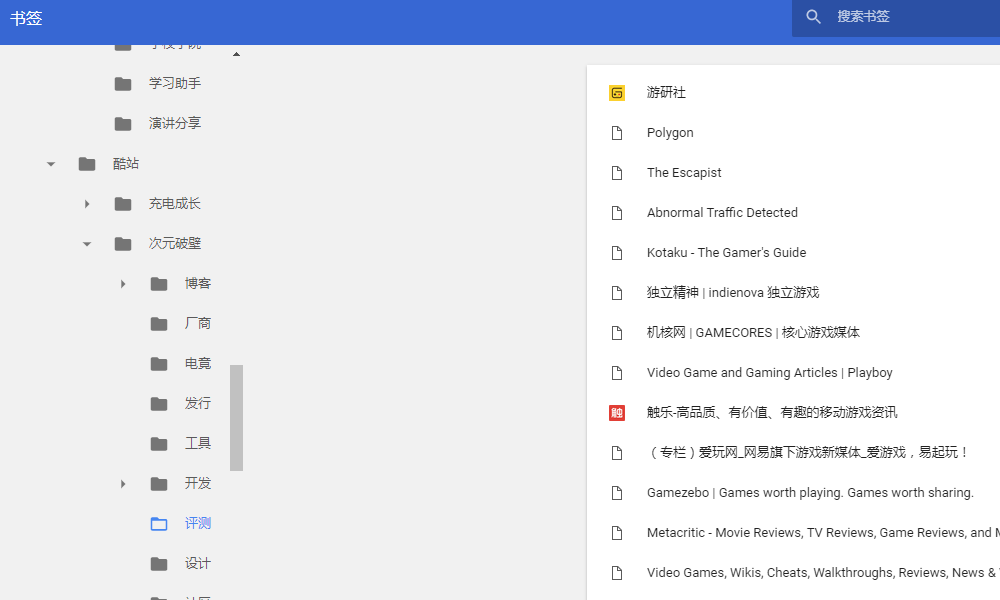
Task: Collapse the 酷站 folder arrow
Action: [x=51, y=165]
